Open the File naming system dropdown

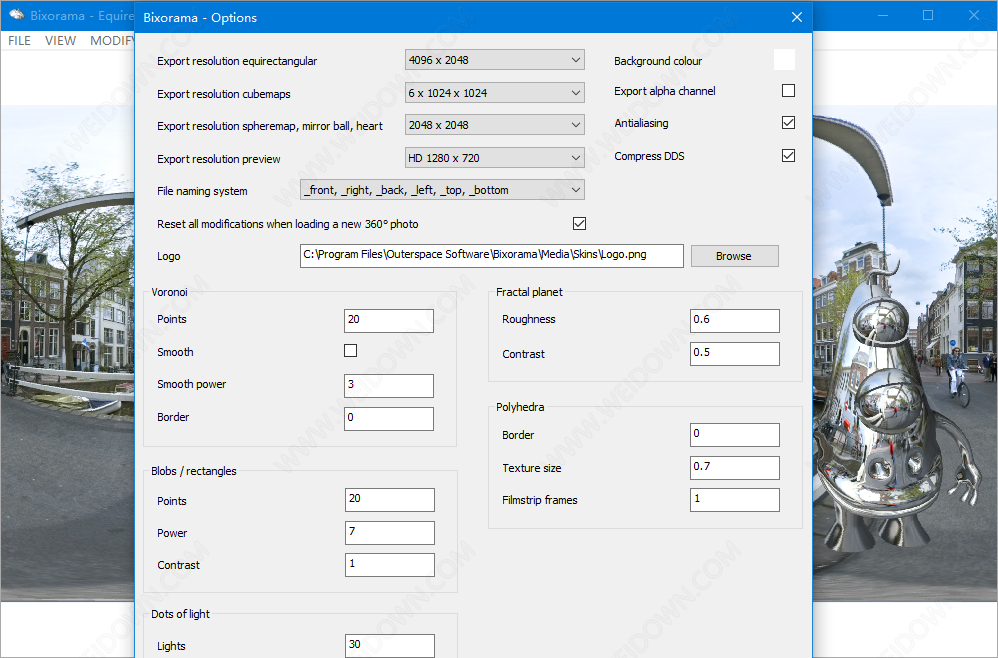pyautogui.click(x=442, y=190)
